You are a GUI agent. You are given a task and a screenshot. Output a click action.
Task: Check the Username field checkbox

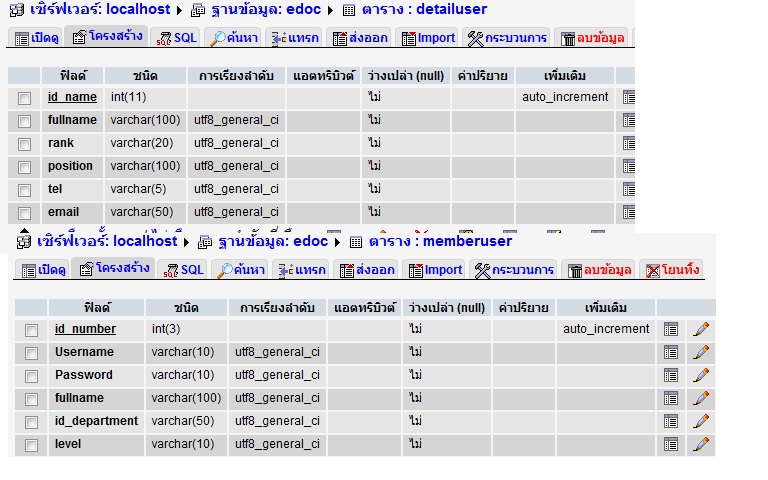click(x=31, y=354)
